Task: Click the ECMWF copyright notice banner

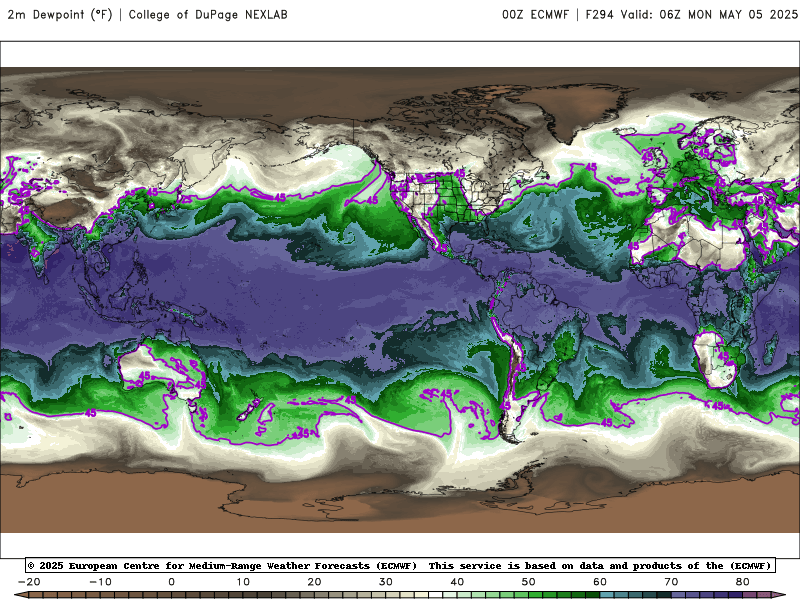Action: point(400,565)
